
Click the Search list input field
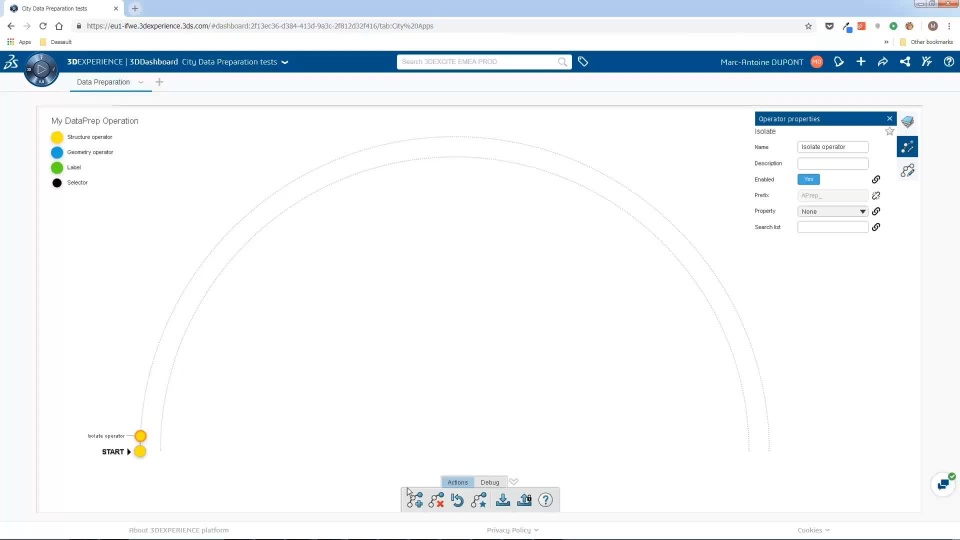tap(833, 227)
